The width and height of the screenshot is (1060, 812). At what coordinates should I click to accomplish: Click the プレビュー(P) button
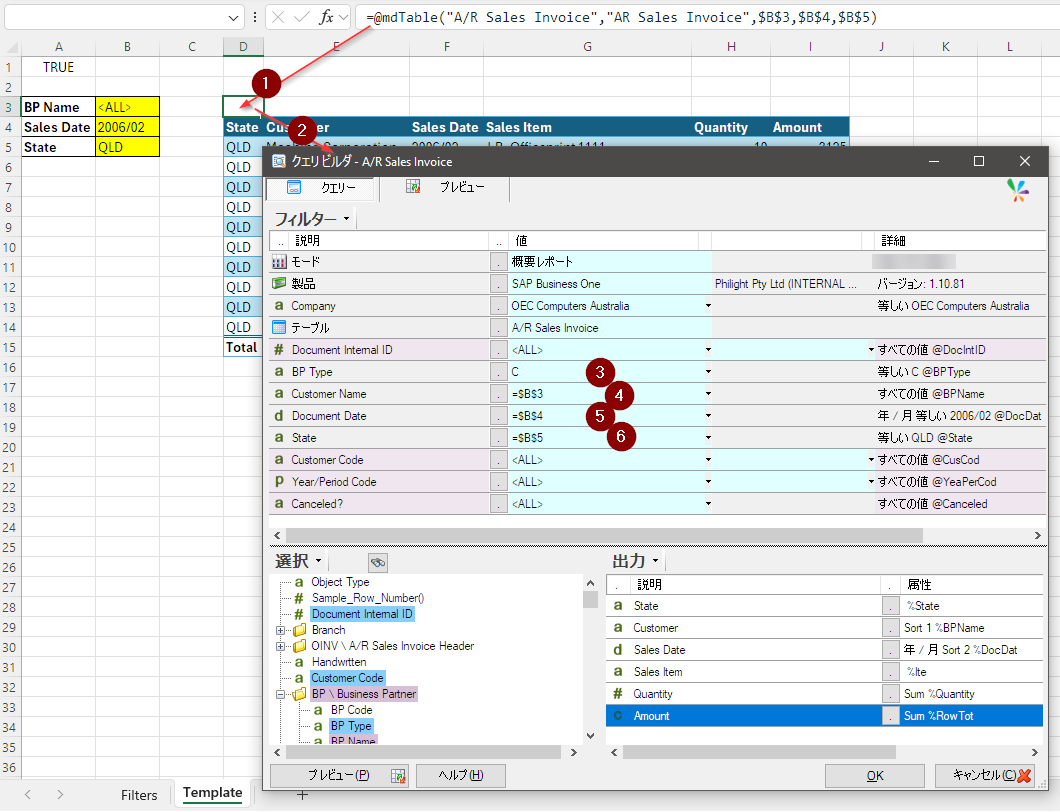[x=339, y=775]
